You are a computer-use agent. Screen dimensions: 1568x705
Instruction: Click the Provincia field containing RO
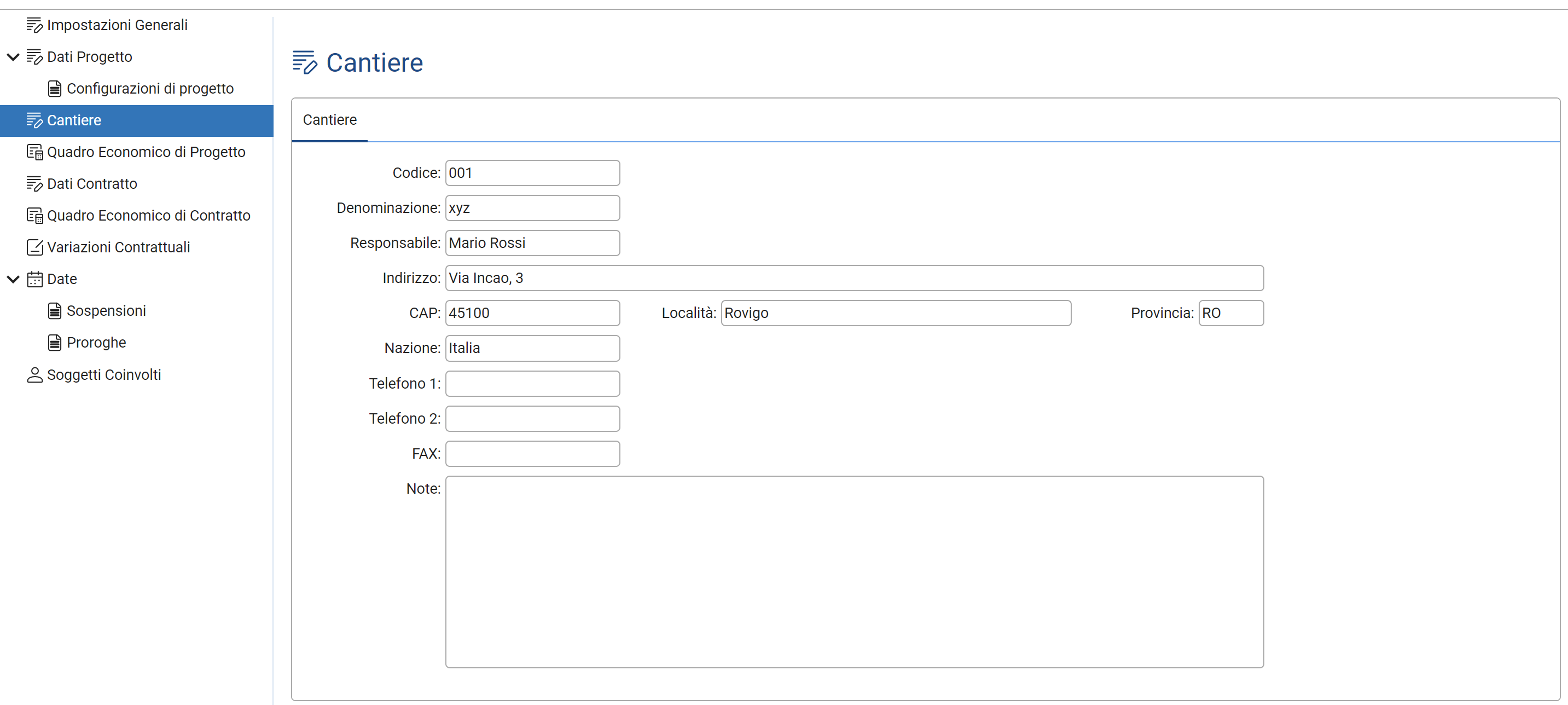(1230, 313)
